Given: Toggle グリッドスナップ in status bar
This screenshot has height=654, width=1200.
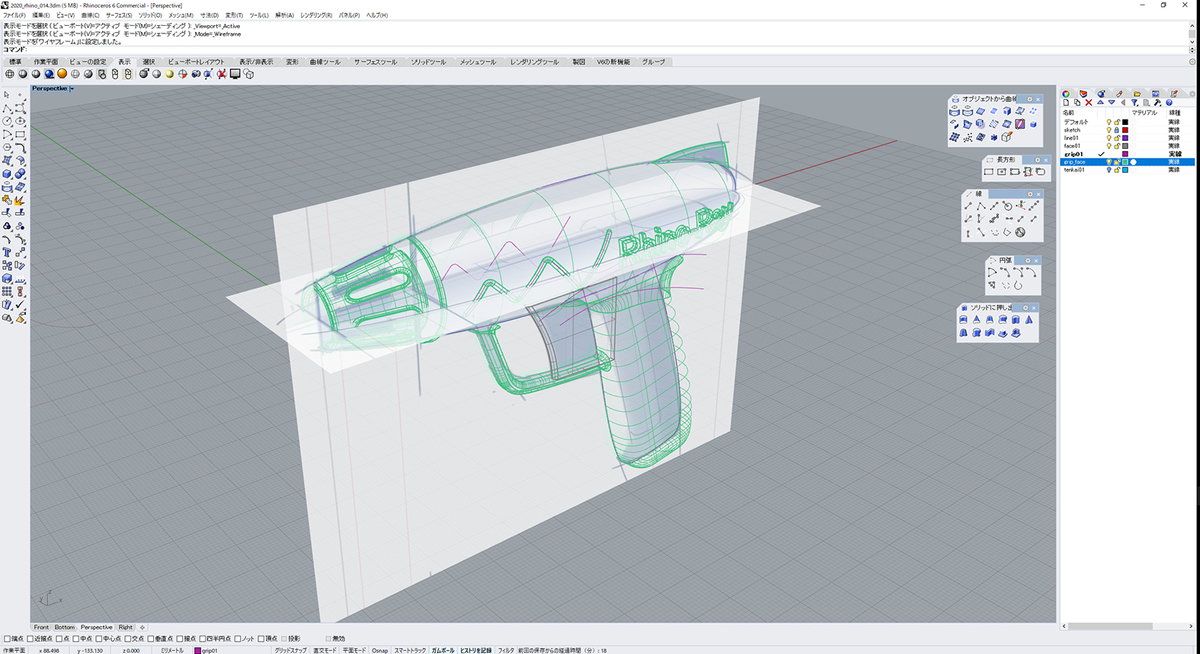Looking at the screenshot, I should (x=292, y=650).
